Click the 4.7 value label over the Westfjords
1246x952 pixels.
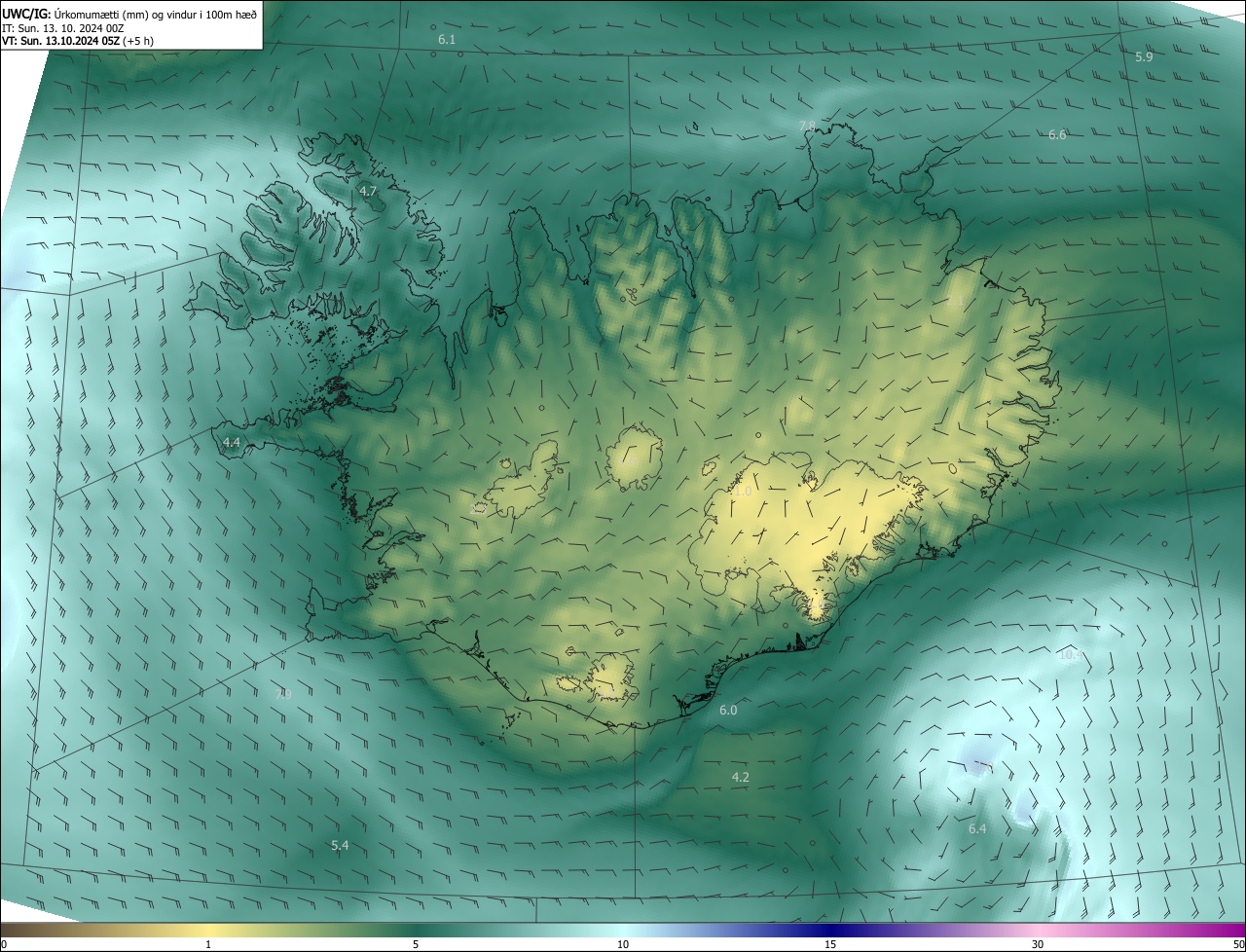click(x=368, y=192)
